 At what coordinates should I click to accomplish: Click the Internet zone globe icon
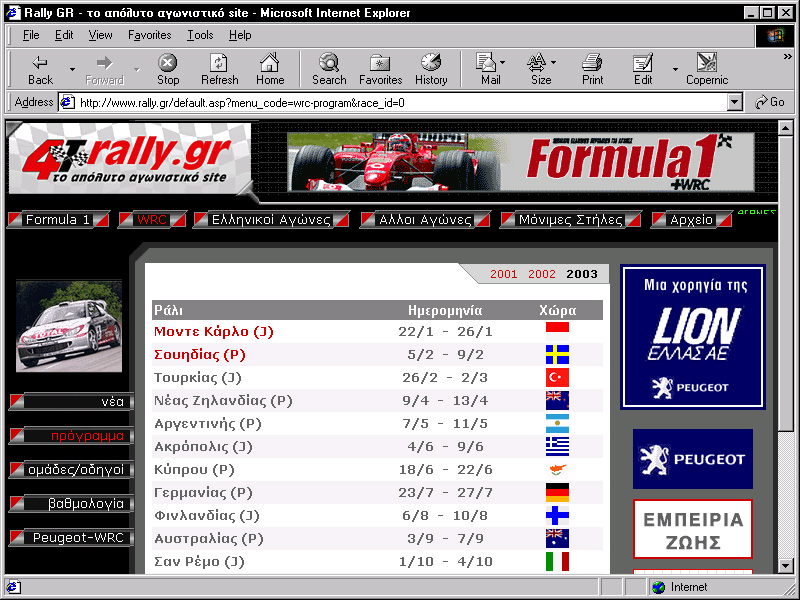tap(659, 587)
